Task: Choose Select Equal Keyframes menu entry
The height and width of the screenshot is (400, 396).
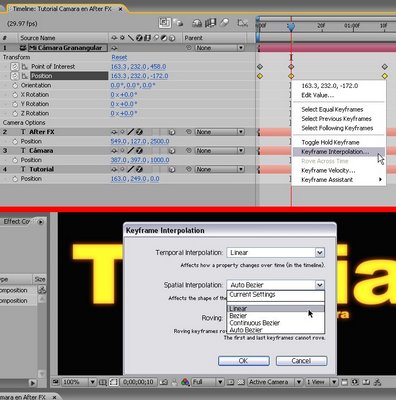Action: pos(338,109)
